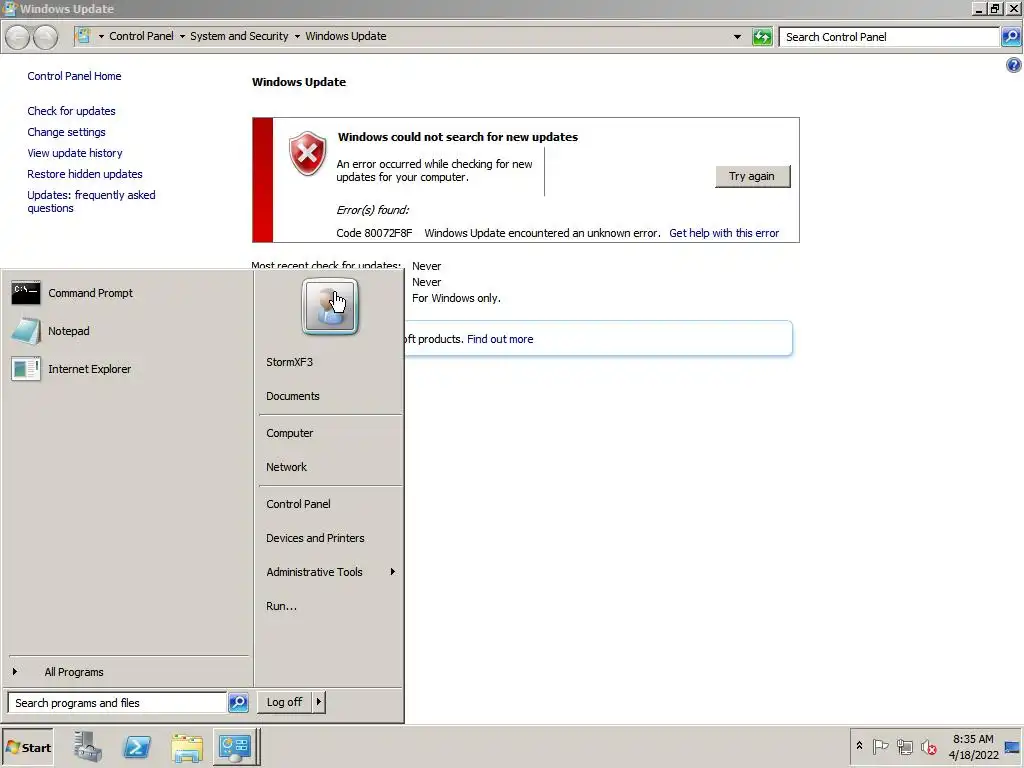Expand dropdown arrow after Control Panel breadcrumb
The image size is (1024, 768).
click(x=182, y=37)
